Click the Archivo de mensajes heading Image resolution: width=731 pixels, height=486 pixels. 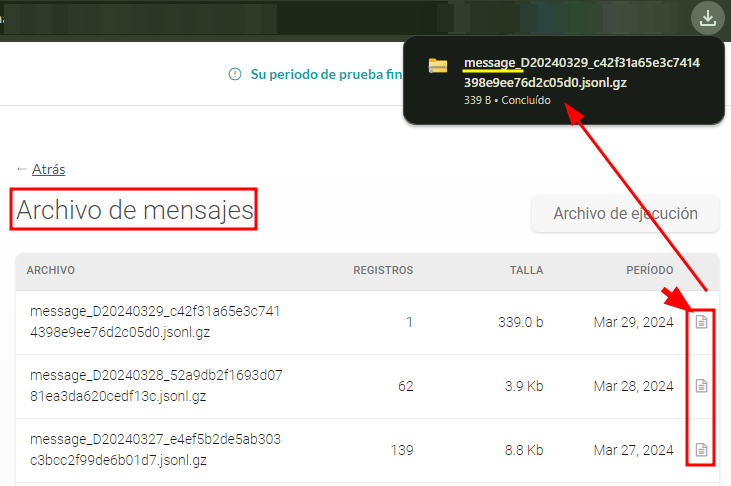[x=135, y=211]
